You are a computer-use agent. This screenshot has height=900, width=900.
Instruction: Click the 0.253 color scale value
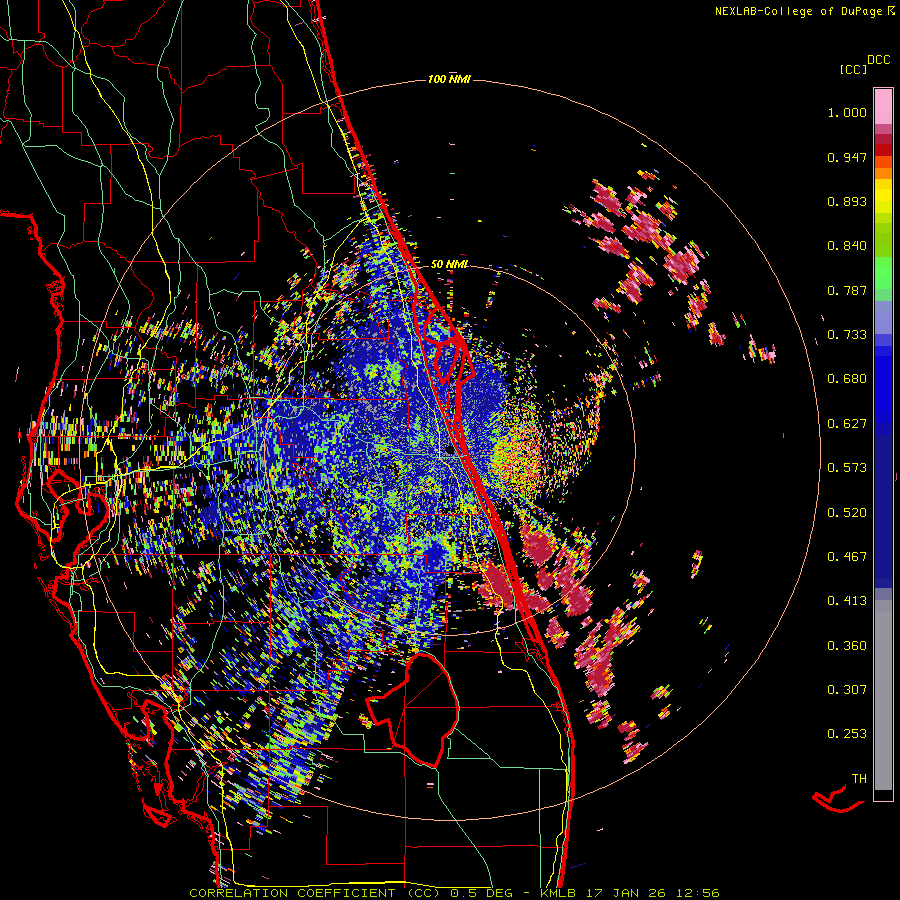pos(847,734)
